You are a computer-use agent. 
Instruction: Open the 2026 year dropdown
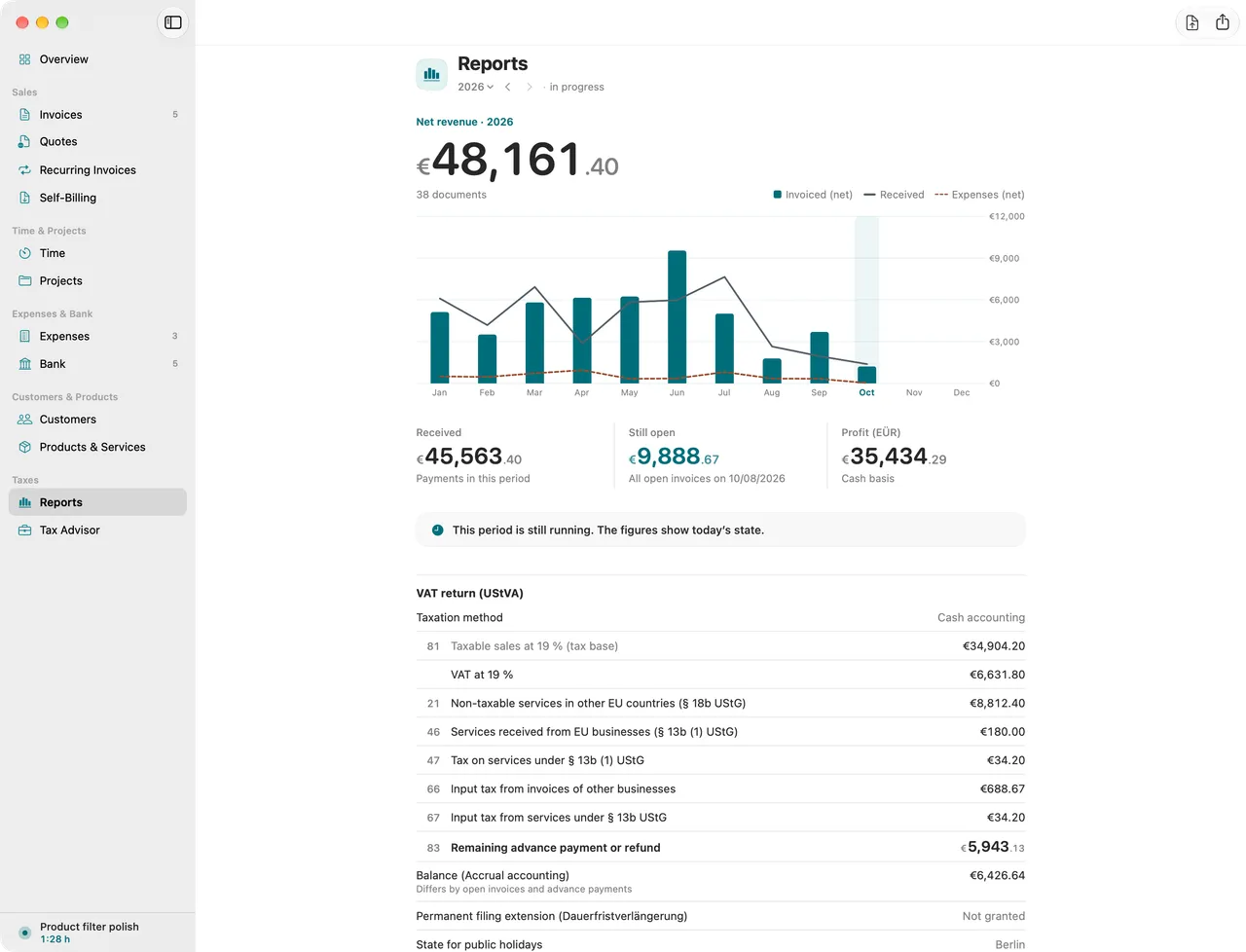coord(476,88)
